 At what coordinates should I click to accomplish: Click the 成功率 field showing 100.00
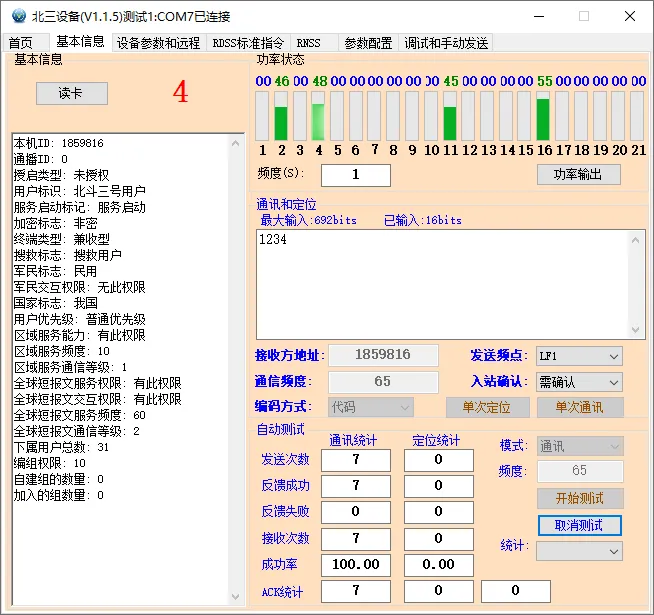(356, 564)
